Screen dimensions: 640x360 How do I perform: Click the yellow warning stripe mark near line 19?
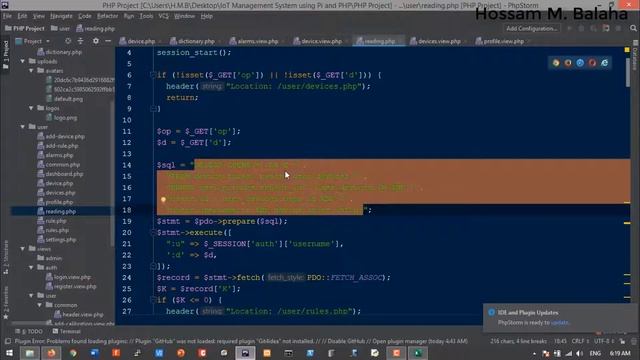coord(627,223)
